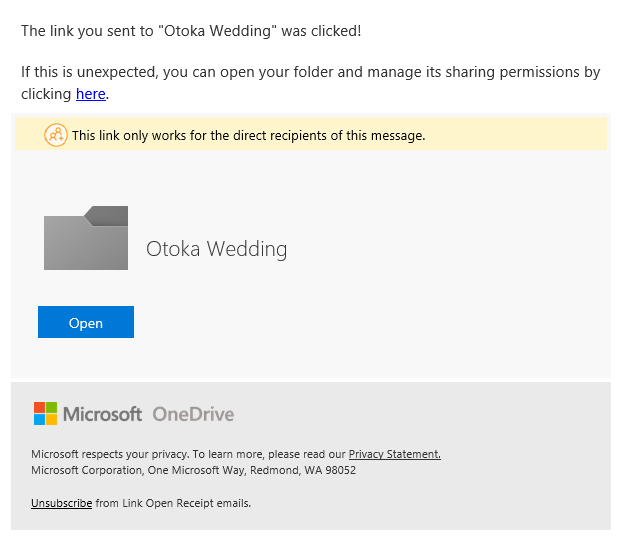Click the OneDrive wordmark in footer
Screen dimensions: 620x542
pyautogui.click(x=193, y=414)
